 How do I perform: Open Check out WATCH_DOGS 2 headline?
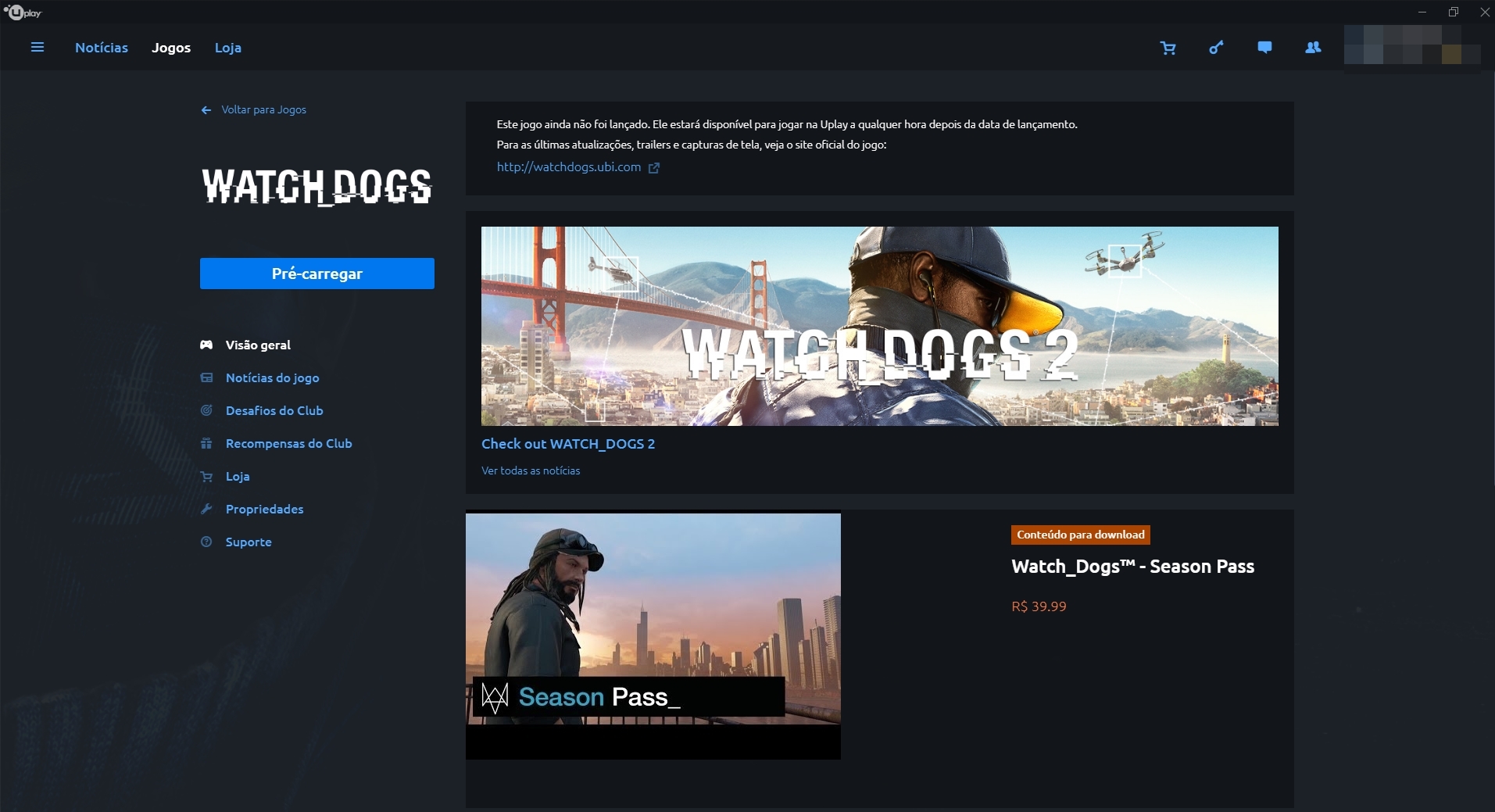tap(568, 444)
